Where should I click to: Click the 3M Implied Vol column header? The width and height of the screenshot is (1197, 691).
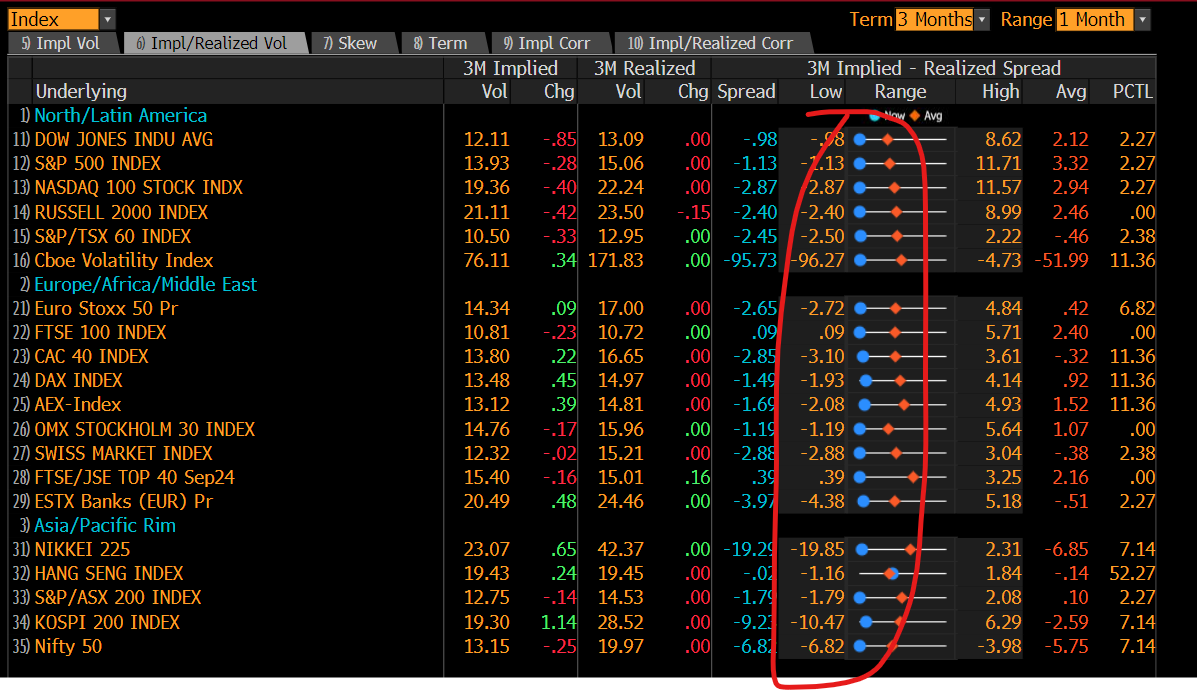(494, 92)
